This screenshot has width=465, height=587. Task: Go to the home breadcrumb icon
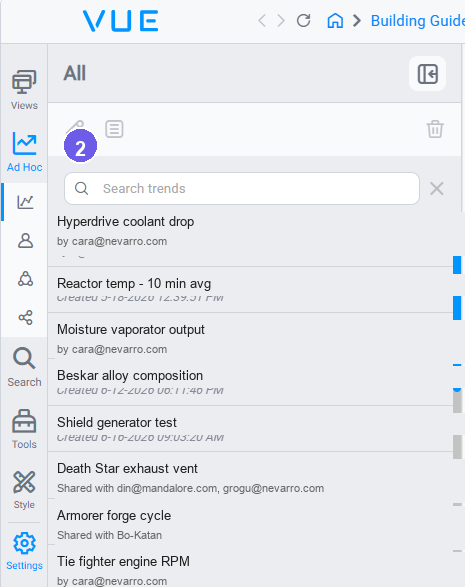click(x=335, y=21)
